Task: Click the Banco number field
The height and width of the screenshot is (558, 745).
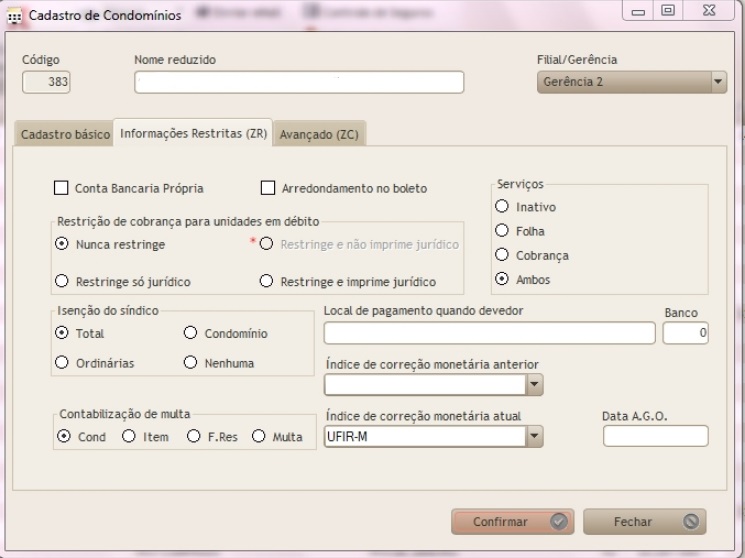Action: [686, 333]
